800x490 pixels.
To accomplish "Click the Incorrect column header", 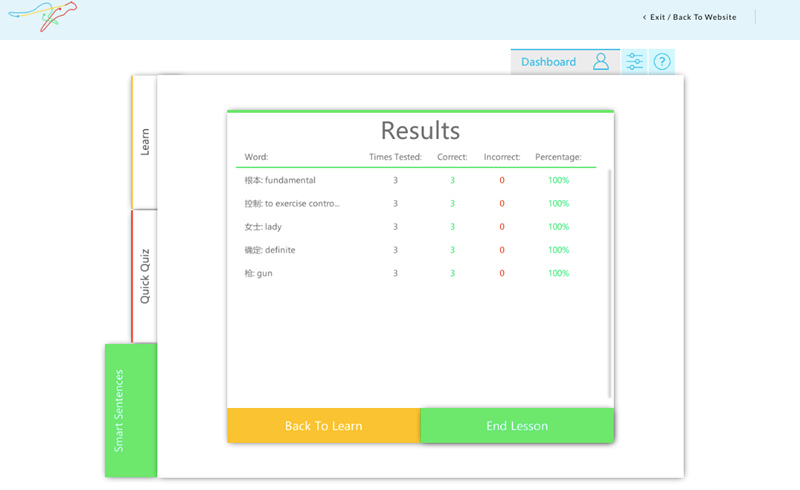I will coord(501,157).
